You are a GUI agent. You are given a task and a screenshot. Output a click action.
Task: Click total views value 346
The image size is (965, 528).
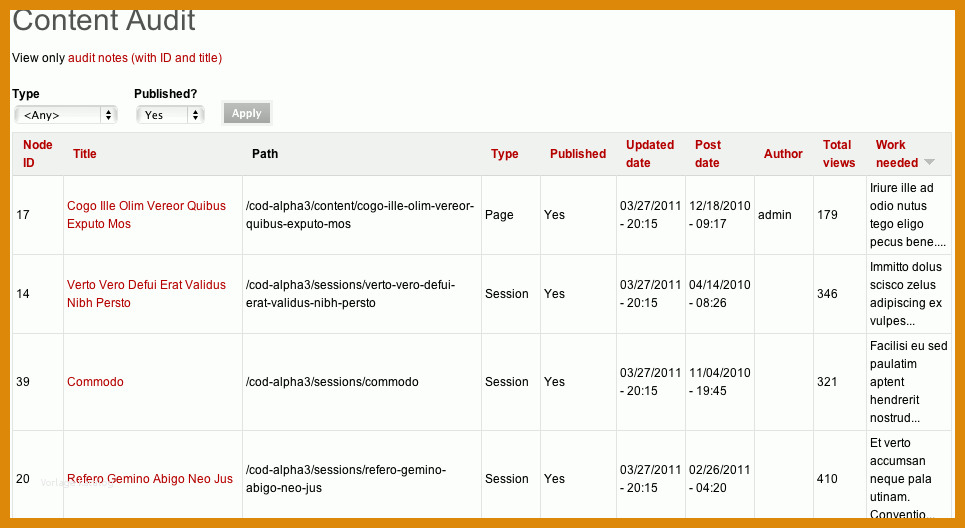click(827, 294)
